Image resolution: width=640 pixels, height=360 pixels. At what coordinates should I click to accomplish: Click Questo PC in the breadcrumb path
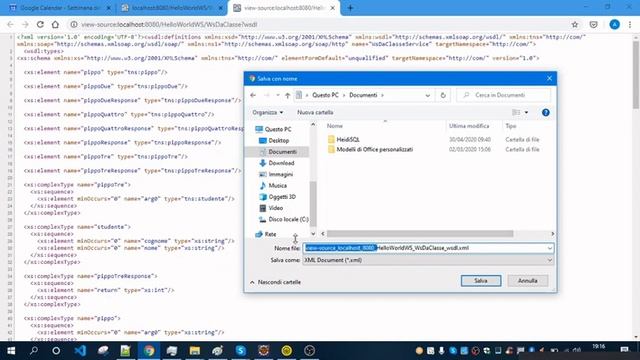pos(325,95)
